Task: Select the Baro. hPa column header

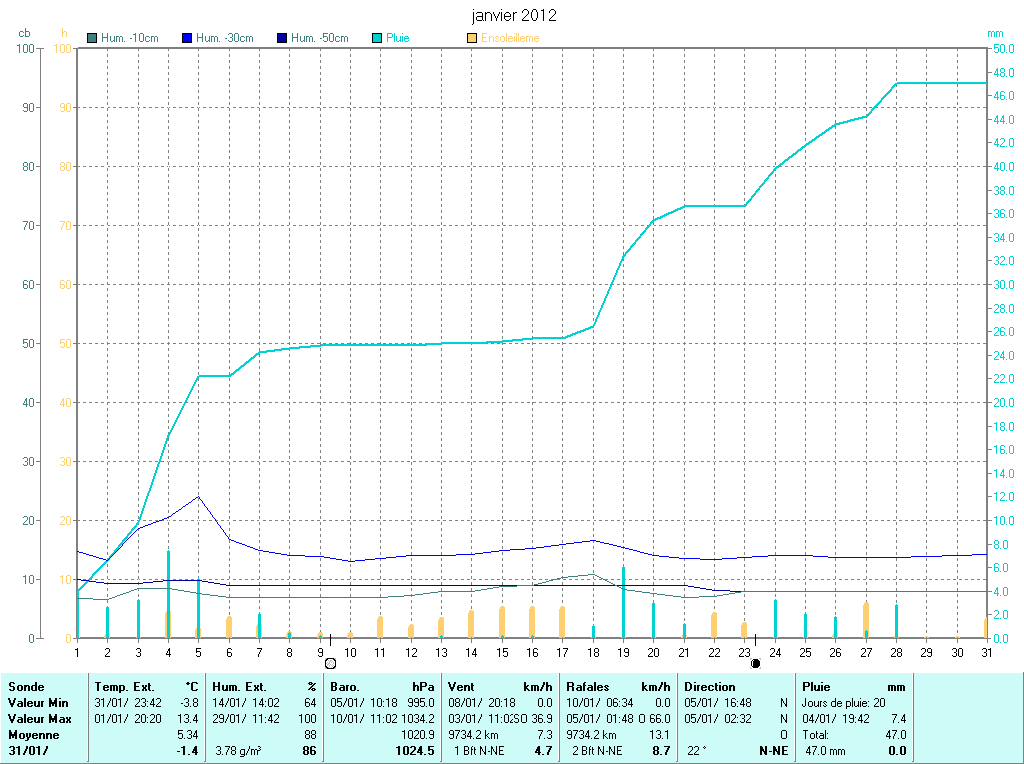Action: (382, 687)
